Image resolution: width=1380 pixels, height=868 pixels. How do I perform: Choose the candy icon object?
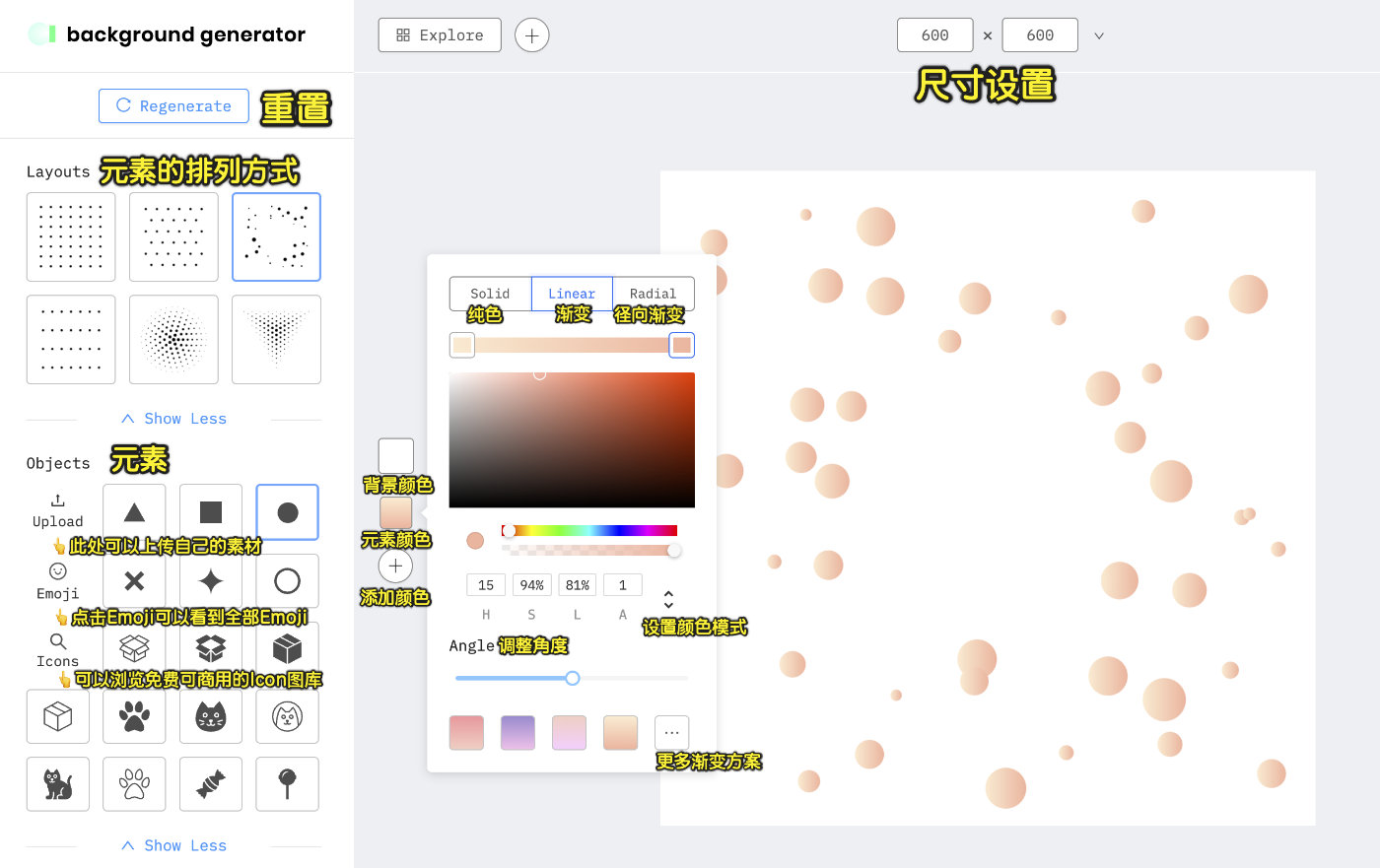(x=211, y=784)
